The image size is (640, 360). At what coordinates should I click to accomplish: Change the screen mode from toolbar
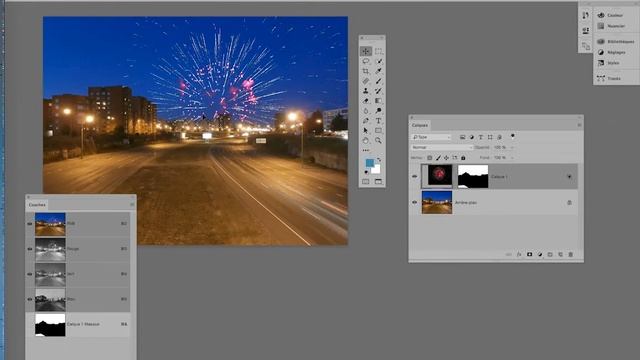pos(379,182)
